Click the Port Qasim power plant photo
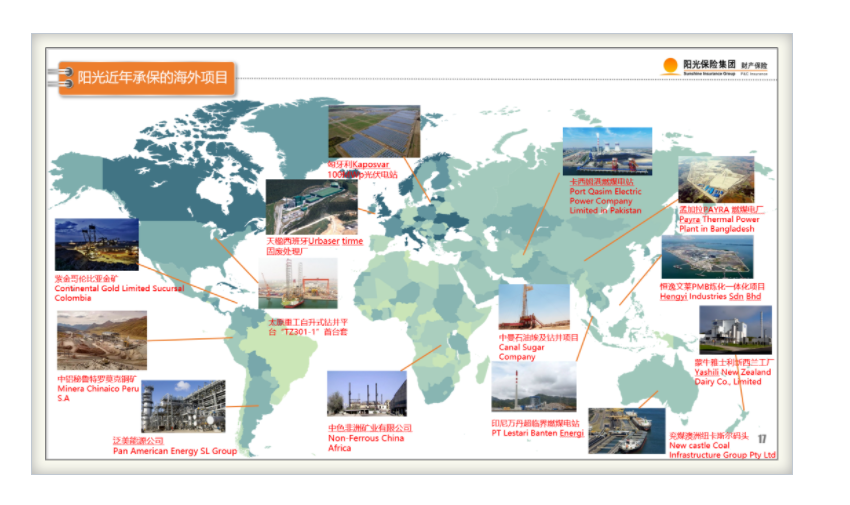850x505 pixels. [x=607, y=151]
